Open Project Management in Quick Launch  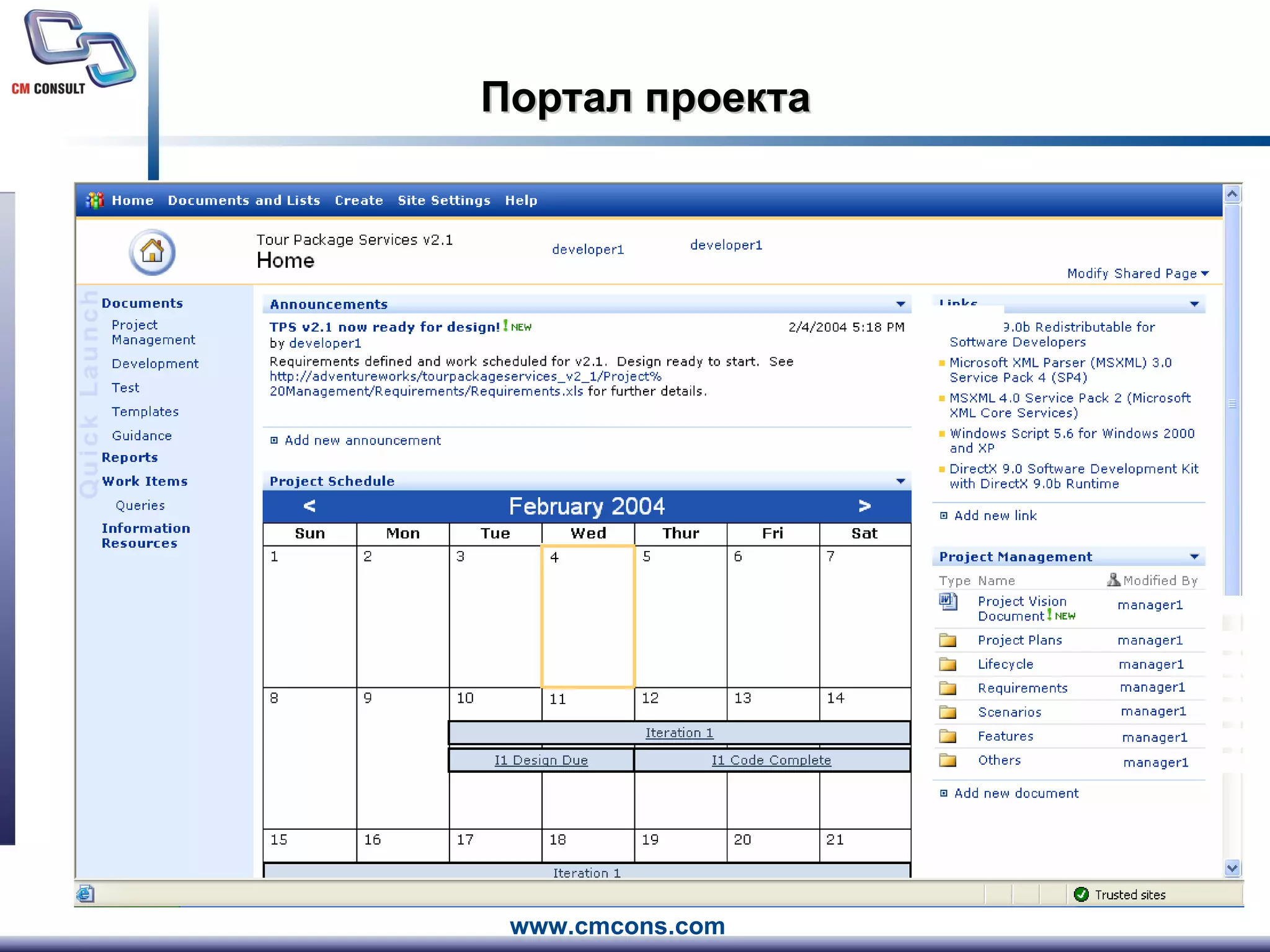click(x=153, y=332)
